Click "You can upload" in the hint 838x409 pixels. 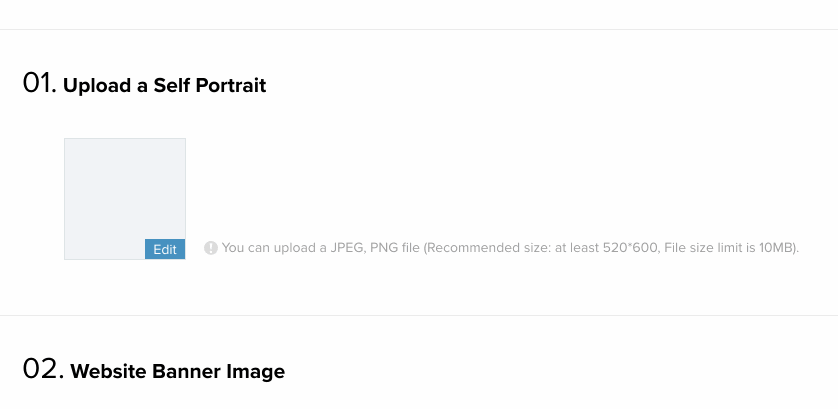pyautogui.click(x=265, y=248)
